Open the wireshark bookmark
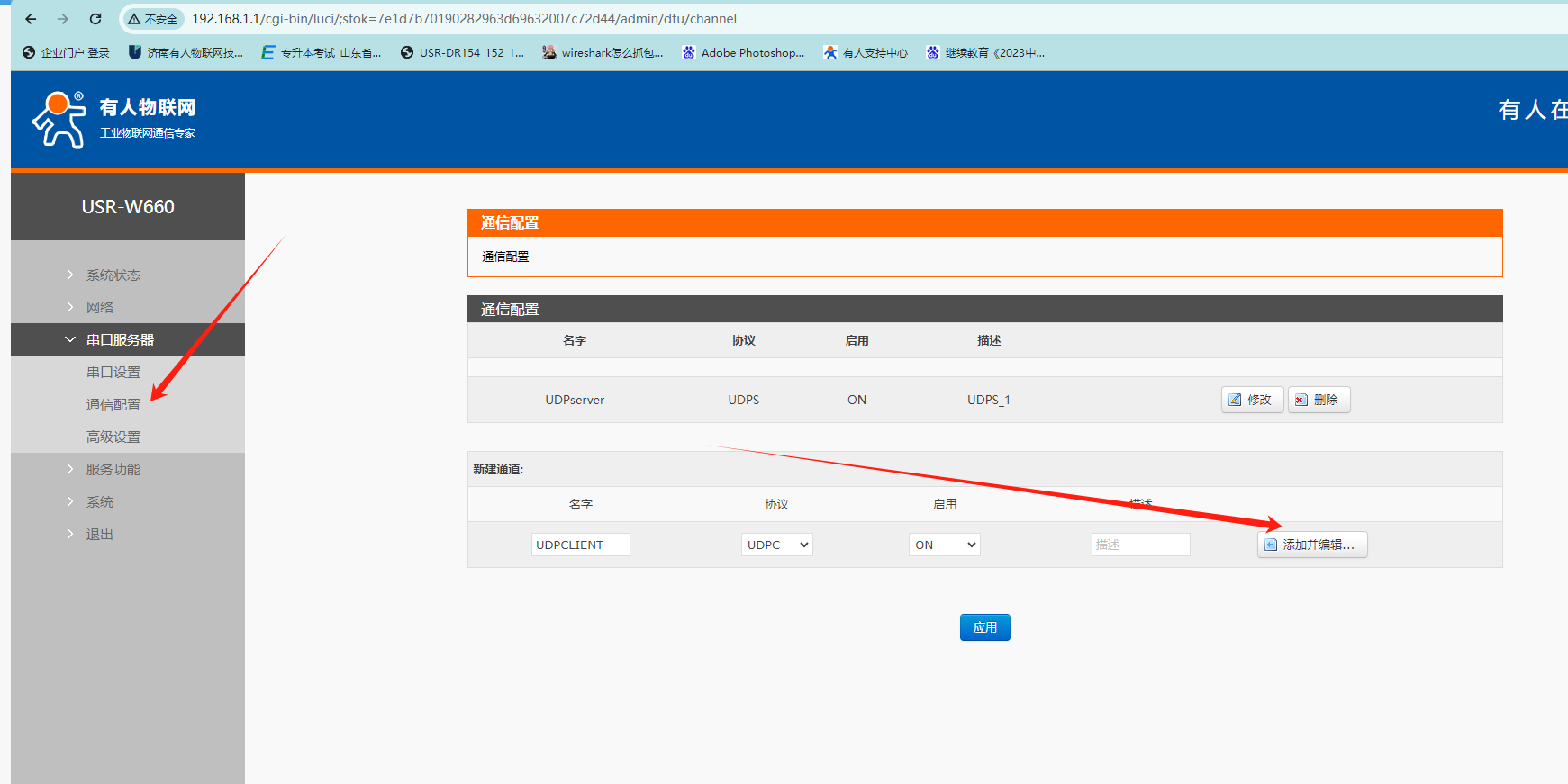The height and width of the screenshot is (784, 1568). [603, 53]
